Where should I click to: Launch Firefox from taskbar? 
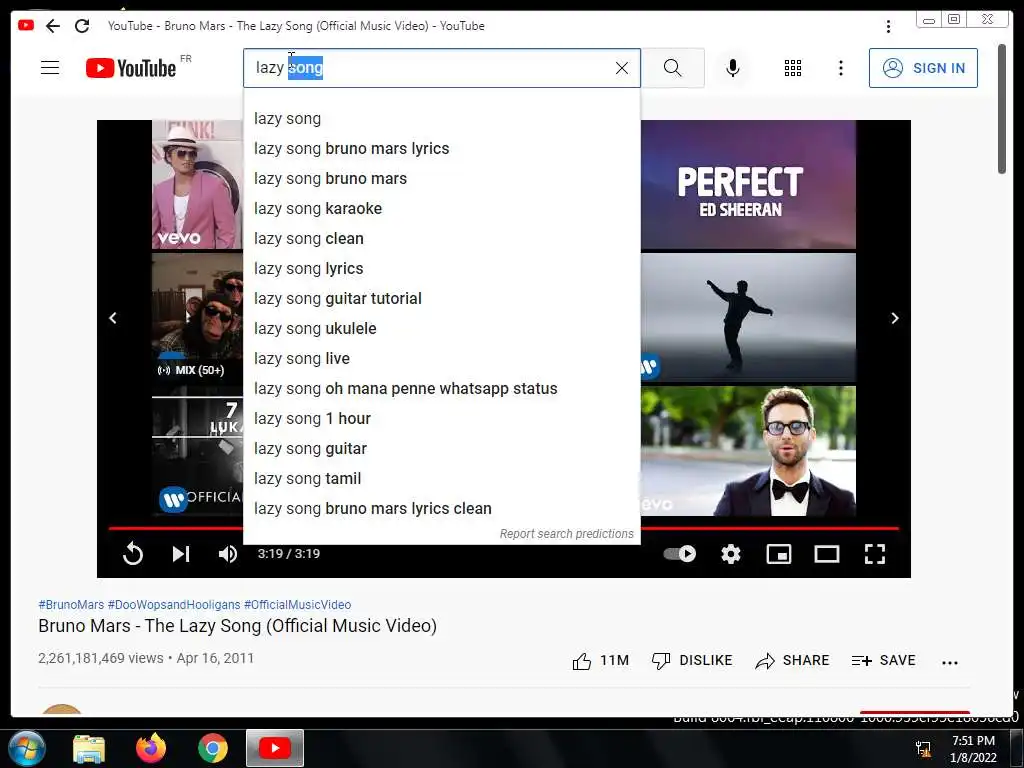[x=151, y=748]
